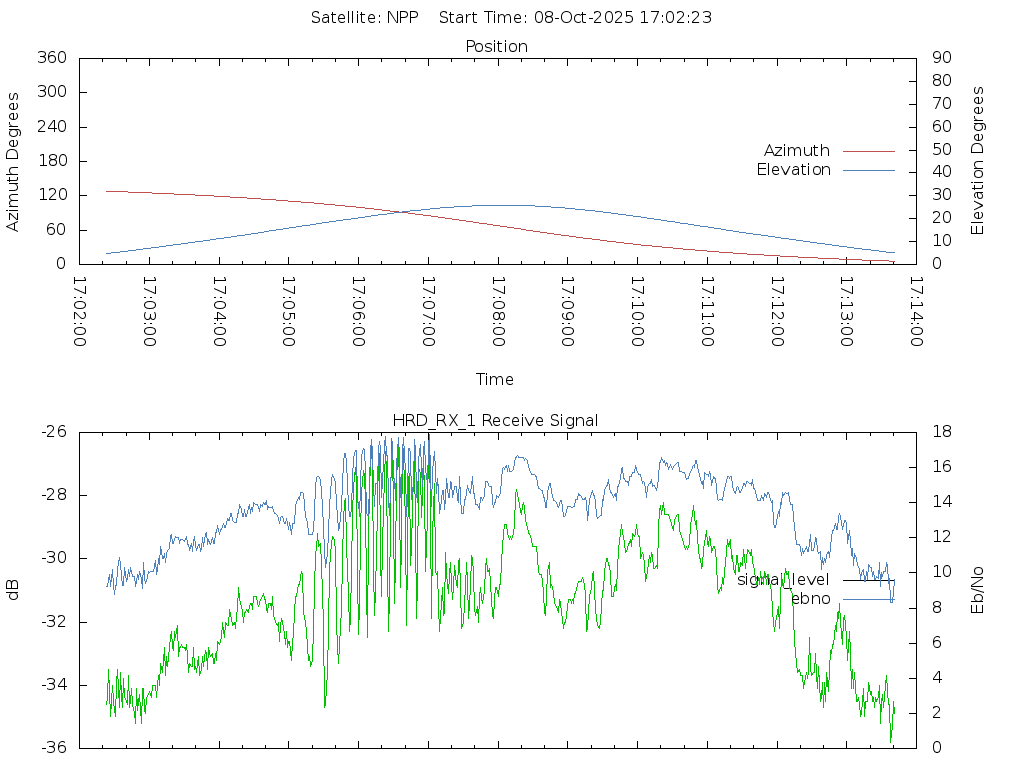Click the Time x-axis label

pos(495,380)
